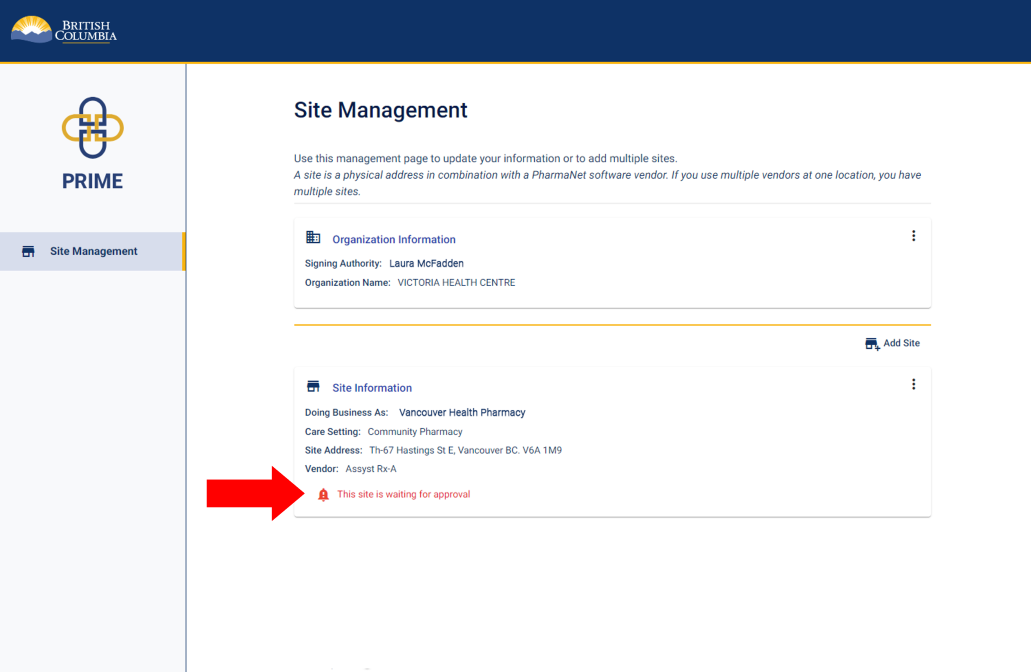The width and height of the screenshot is (1031, 672).
Task: Click the Site Management sidebar computer icon
Action: click(x=28, y=251)
